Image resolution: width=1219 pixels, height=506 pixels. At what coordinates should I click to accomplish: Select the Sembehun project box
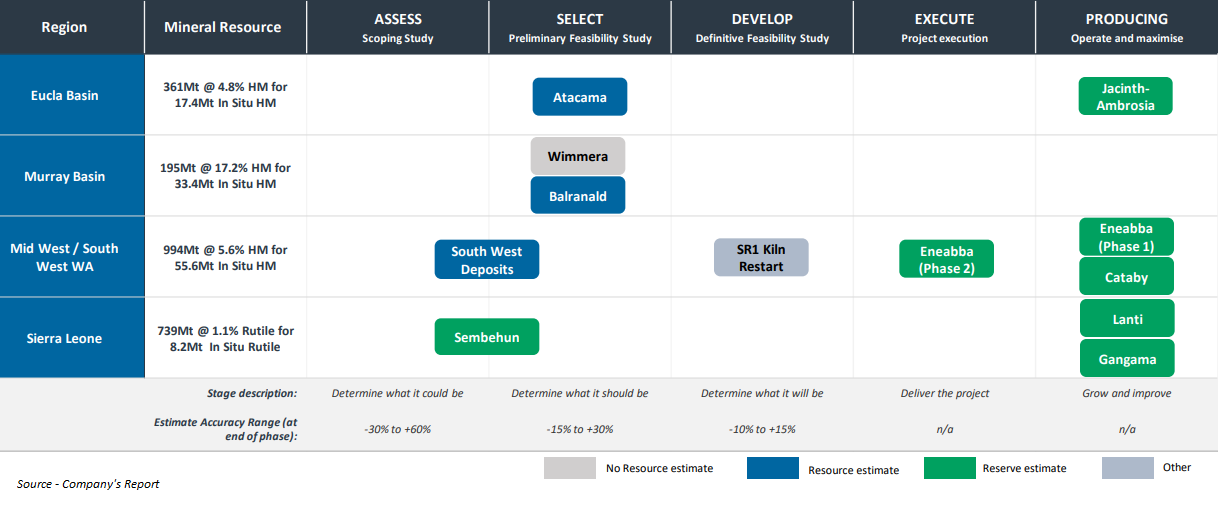point(487,337)
